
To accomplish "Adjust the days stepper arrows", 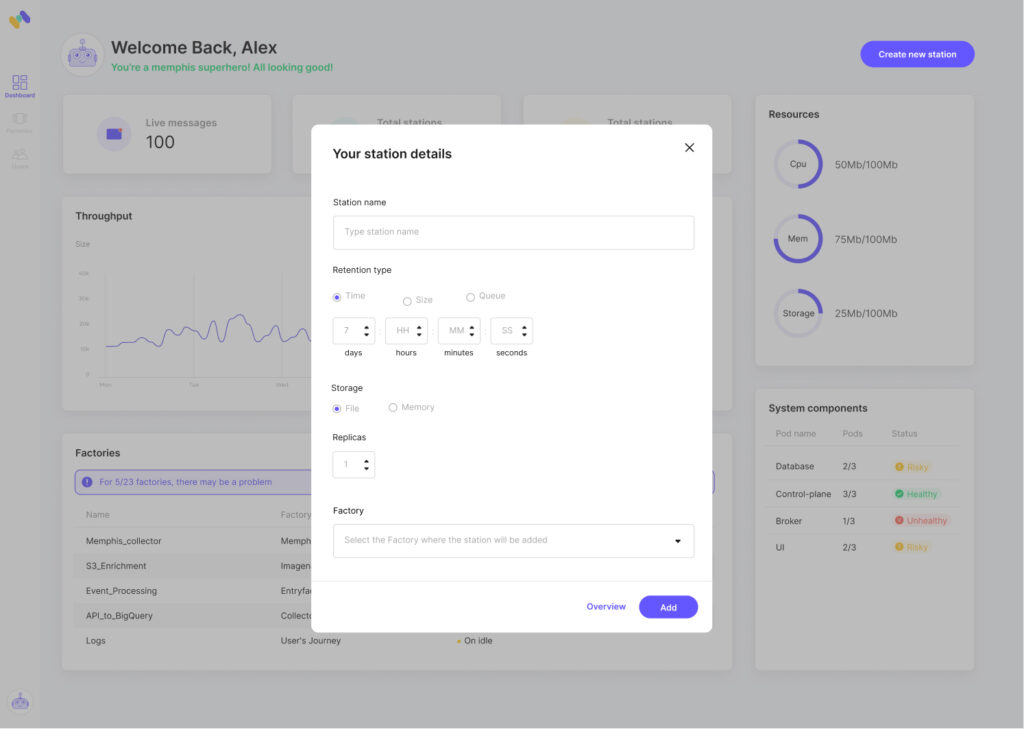I will point(366,331).
